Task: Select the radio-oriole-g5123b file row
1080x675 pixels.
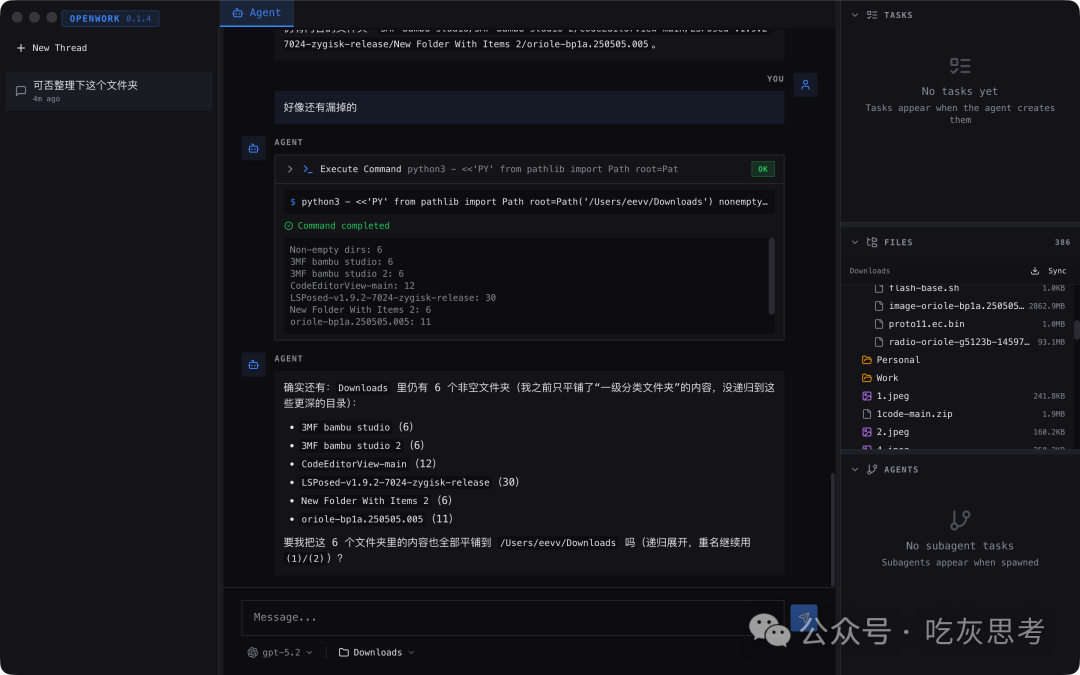Action: coord(959,342)
